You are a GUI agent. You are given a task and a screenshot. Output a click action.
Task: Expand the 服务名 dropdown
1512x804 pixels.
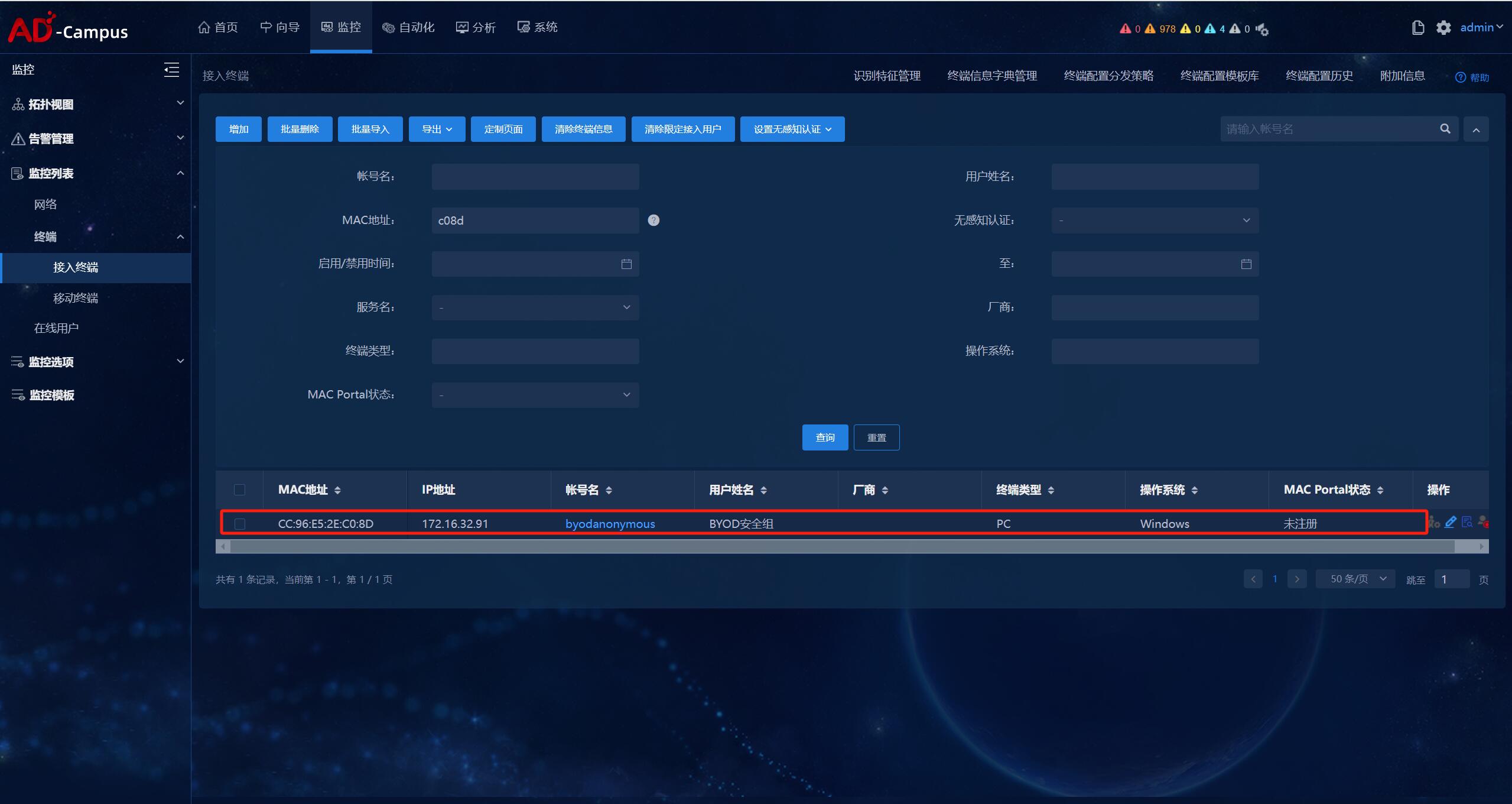point(535,307)
